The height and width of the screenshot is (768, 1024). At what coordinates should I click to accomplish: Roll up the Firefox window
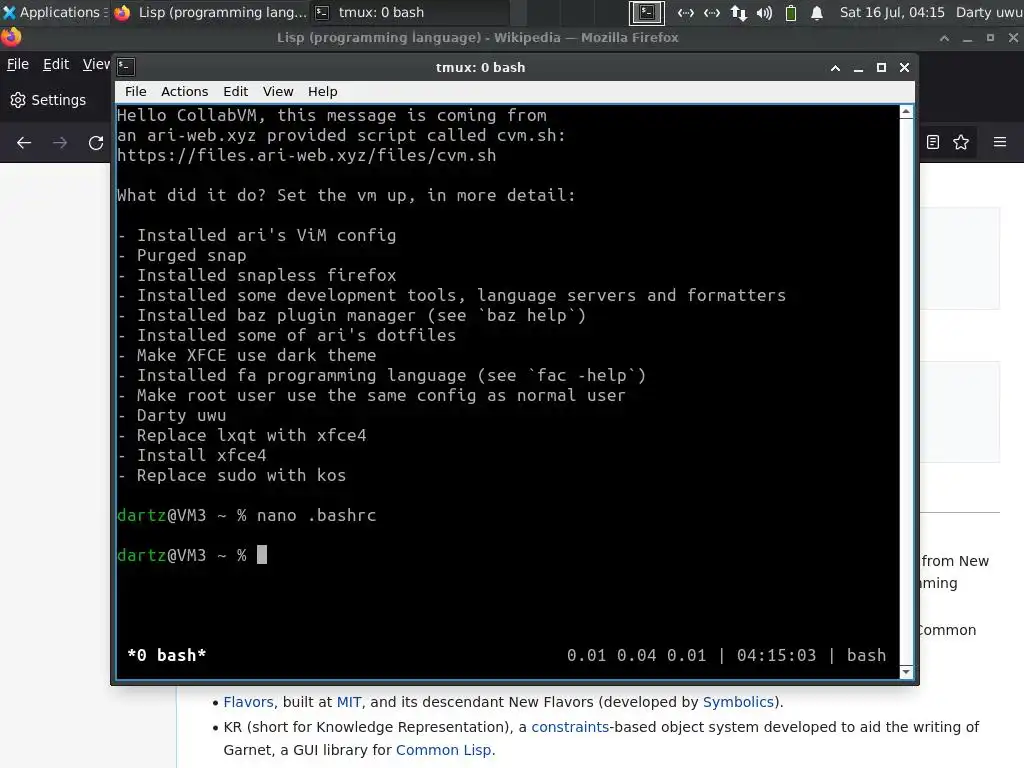tap(944, 38)
